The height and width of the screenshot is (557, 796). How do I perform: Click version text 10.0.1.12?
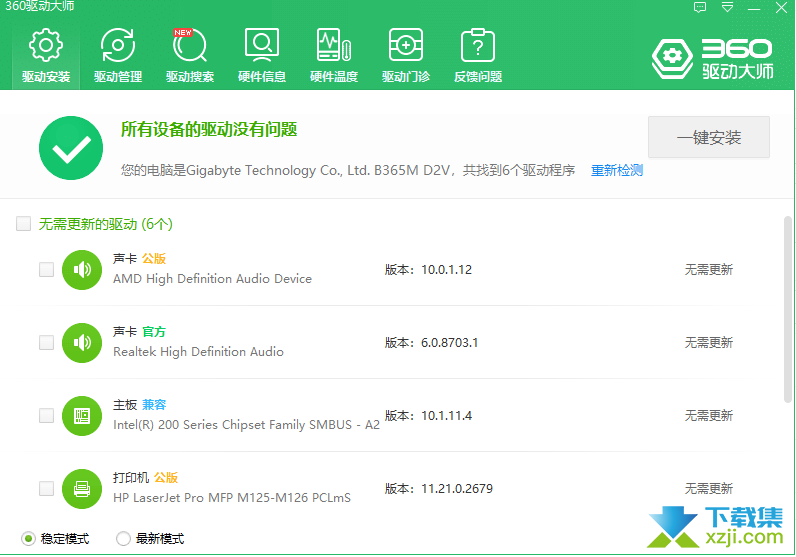pos(446,270)
